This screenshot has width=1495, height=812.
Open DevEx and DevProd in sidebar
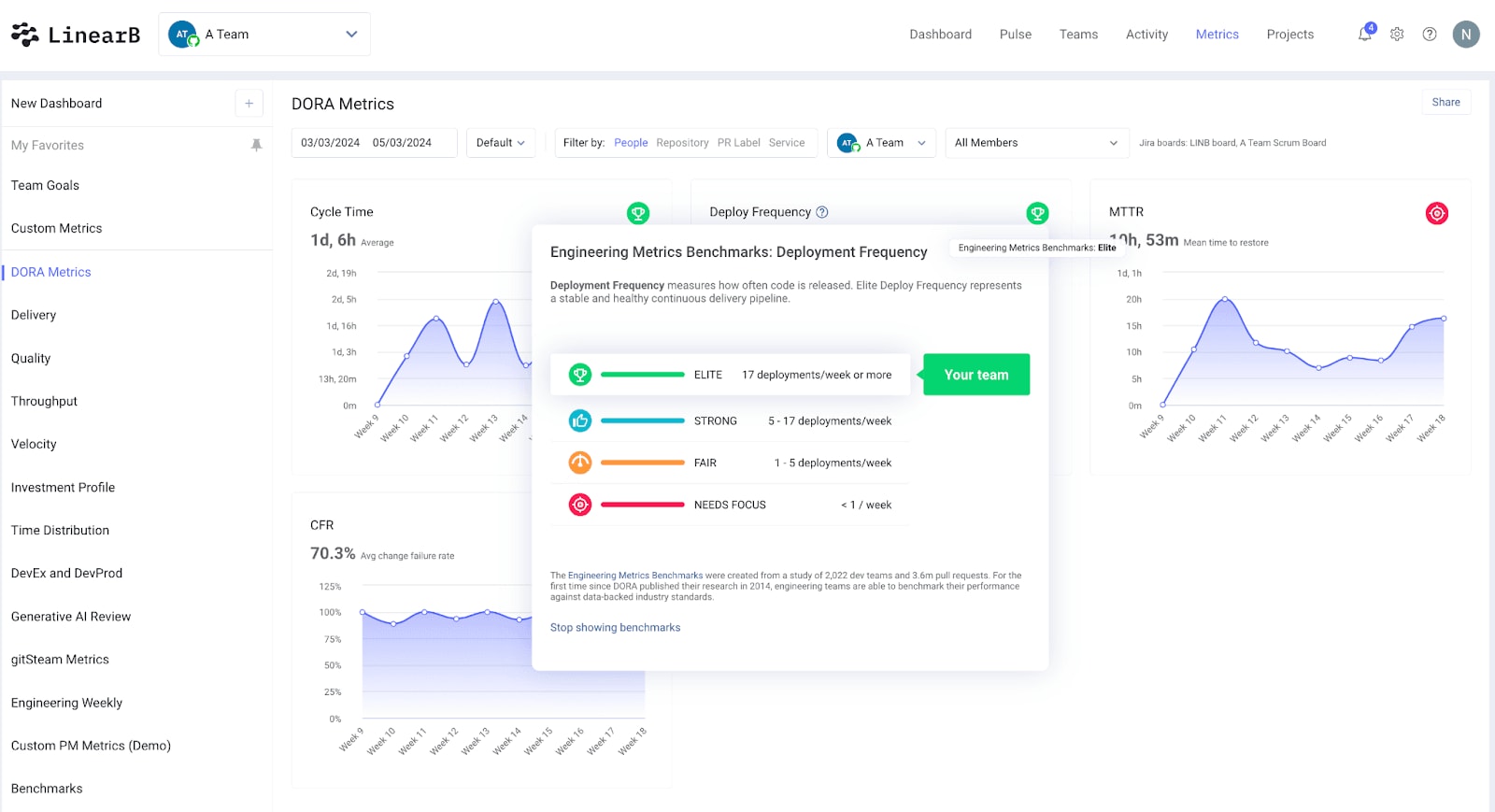pyautogui.click(x=66, y=573)
